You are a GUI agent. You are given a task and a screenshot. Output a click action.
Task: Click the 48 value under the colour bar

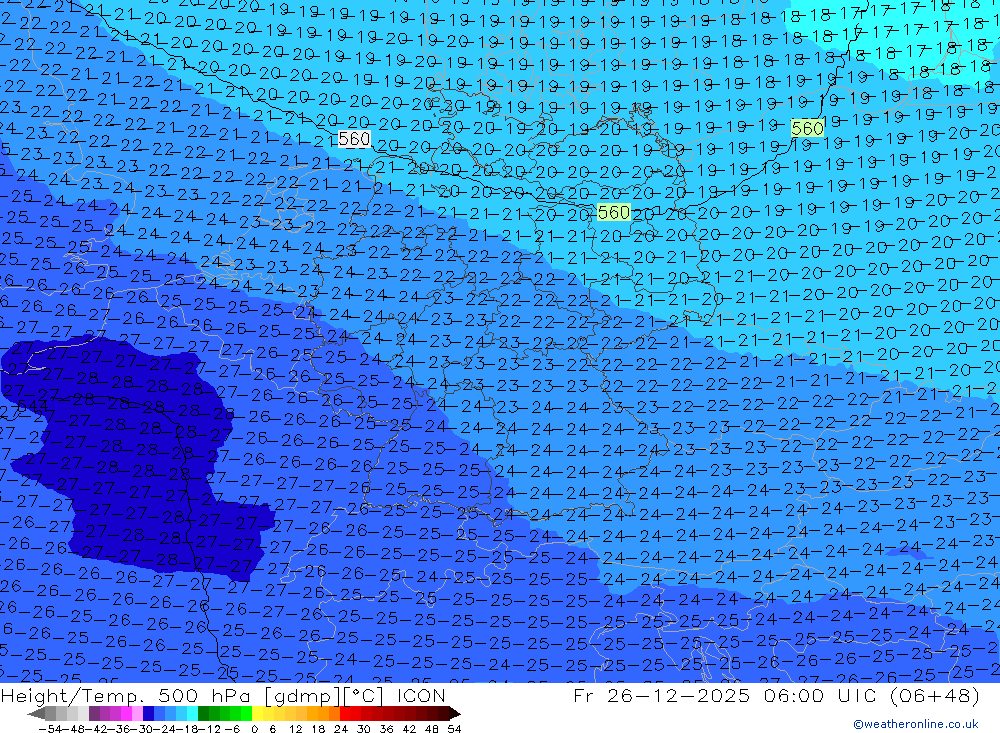coord(432,729)
